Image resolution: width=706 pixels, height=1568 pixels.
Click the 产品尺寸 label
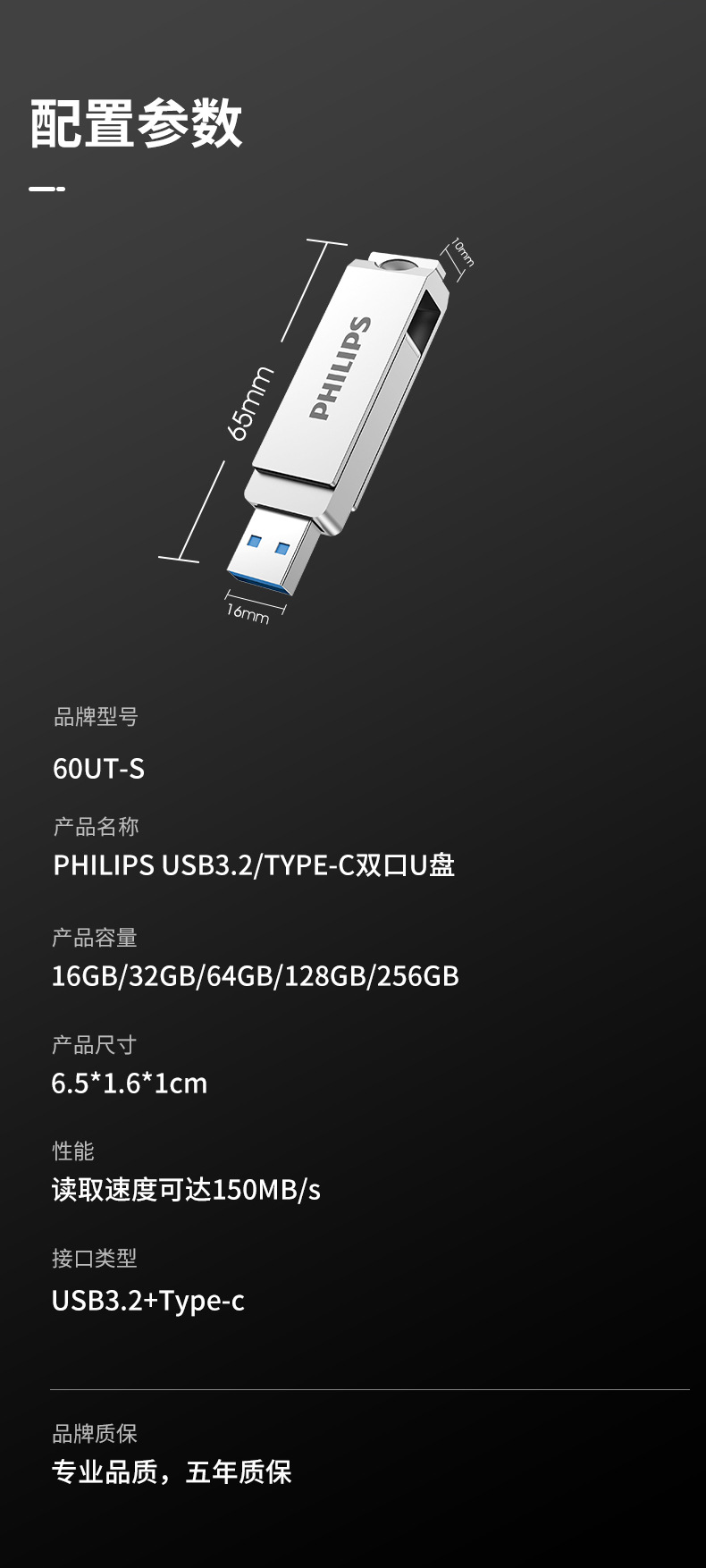pos(94,1044)
